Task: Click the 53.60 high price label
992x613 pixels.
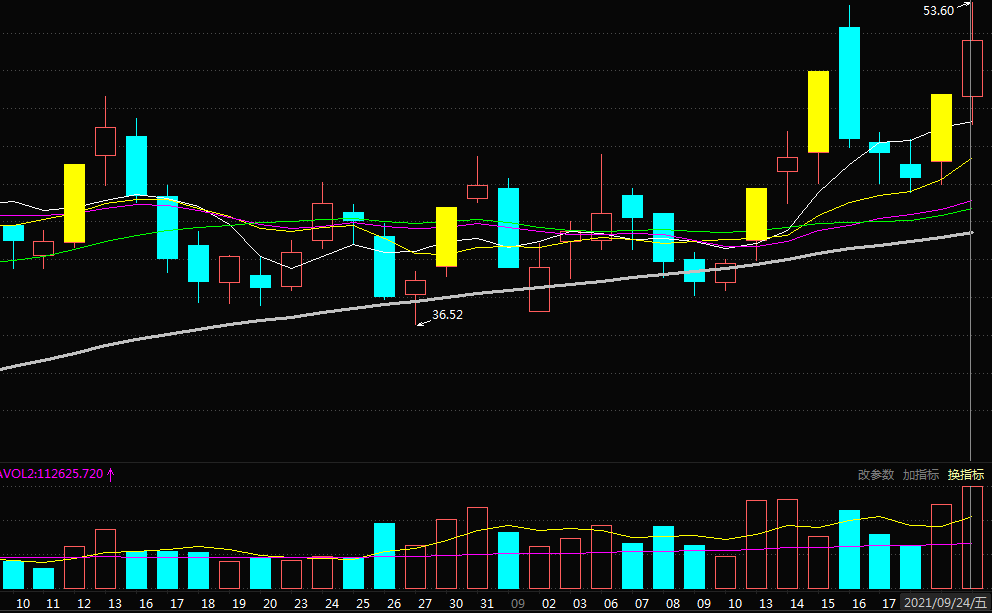Action: tap(938, 11)
